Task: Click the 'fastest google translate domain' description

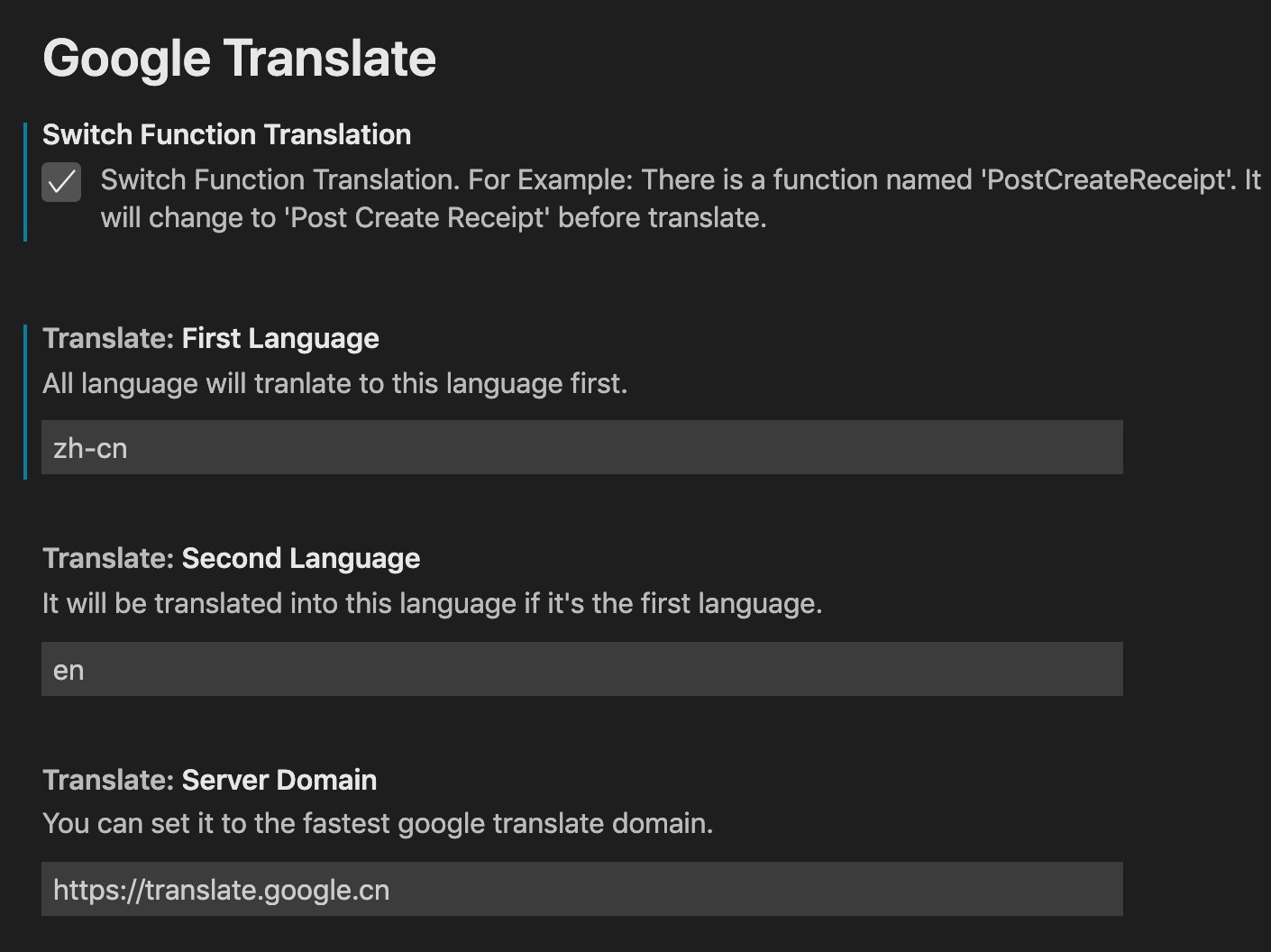Action: click(378, 823)
